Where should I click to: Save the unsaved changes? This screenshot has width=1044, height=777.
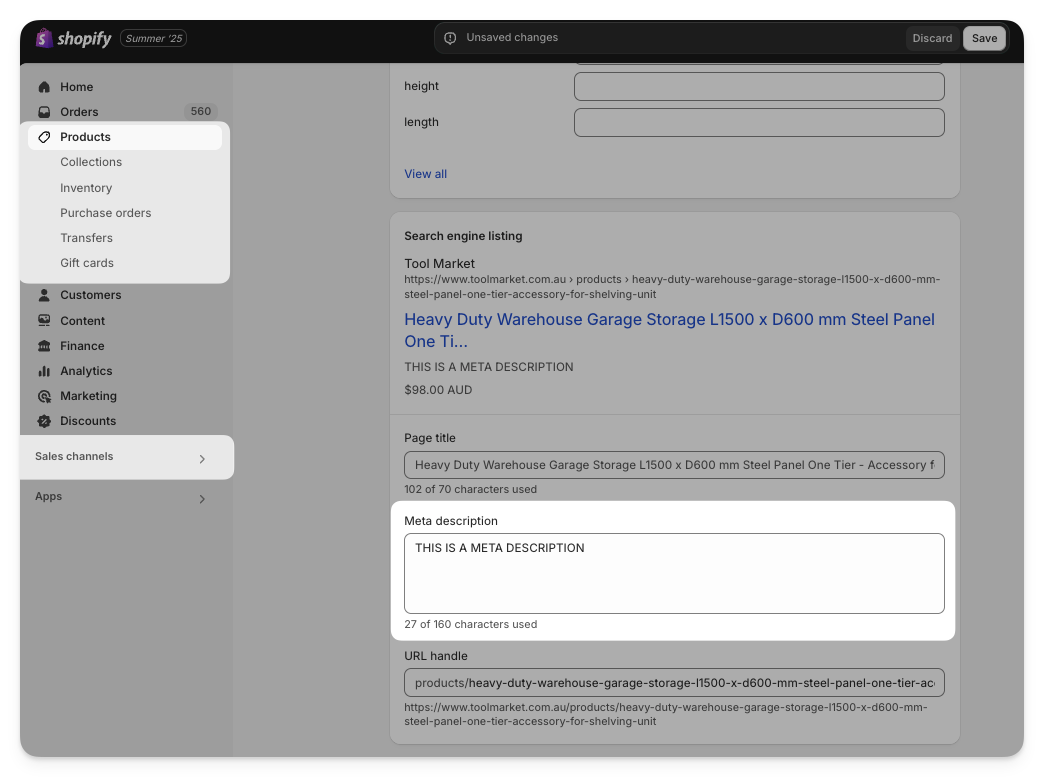(x=984, y=38)
